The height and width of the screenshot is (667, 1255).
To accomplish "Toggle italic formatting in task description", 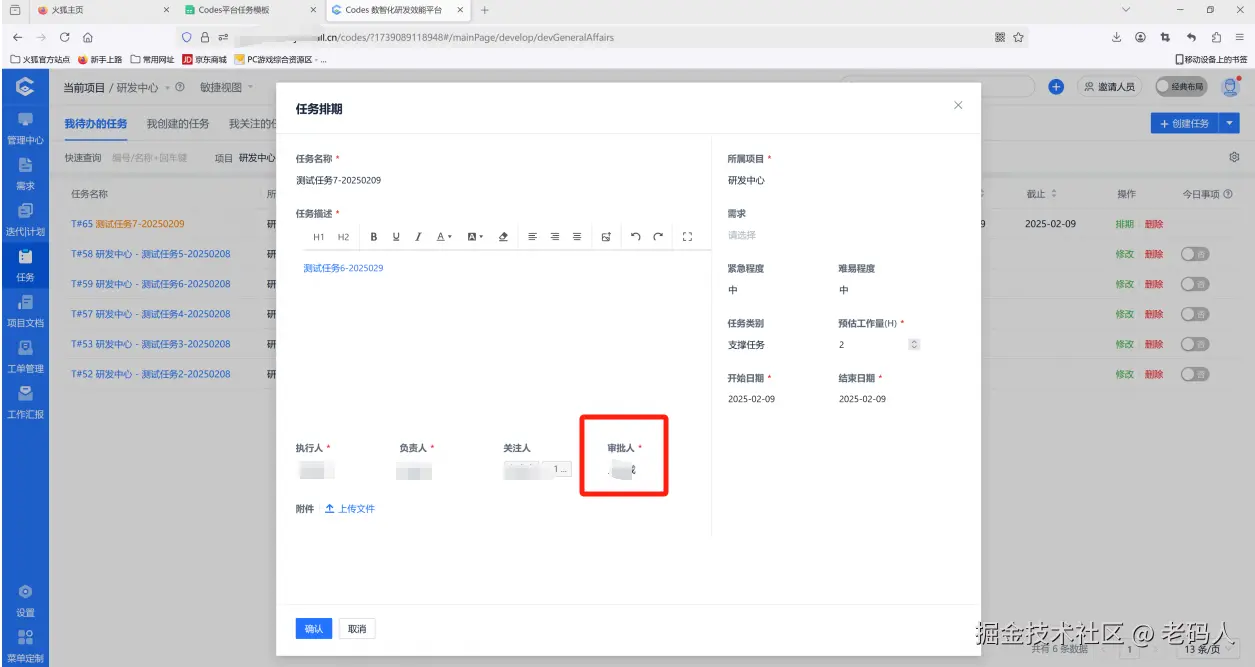I will 418,237.
